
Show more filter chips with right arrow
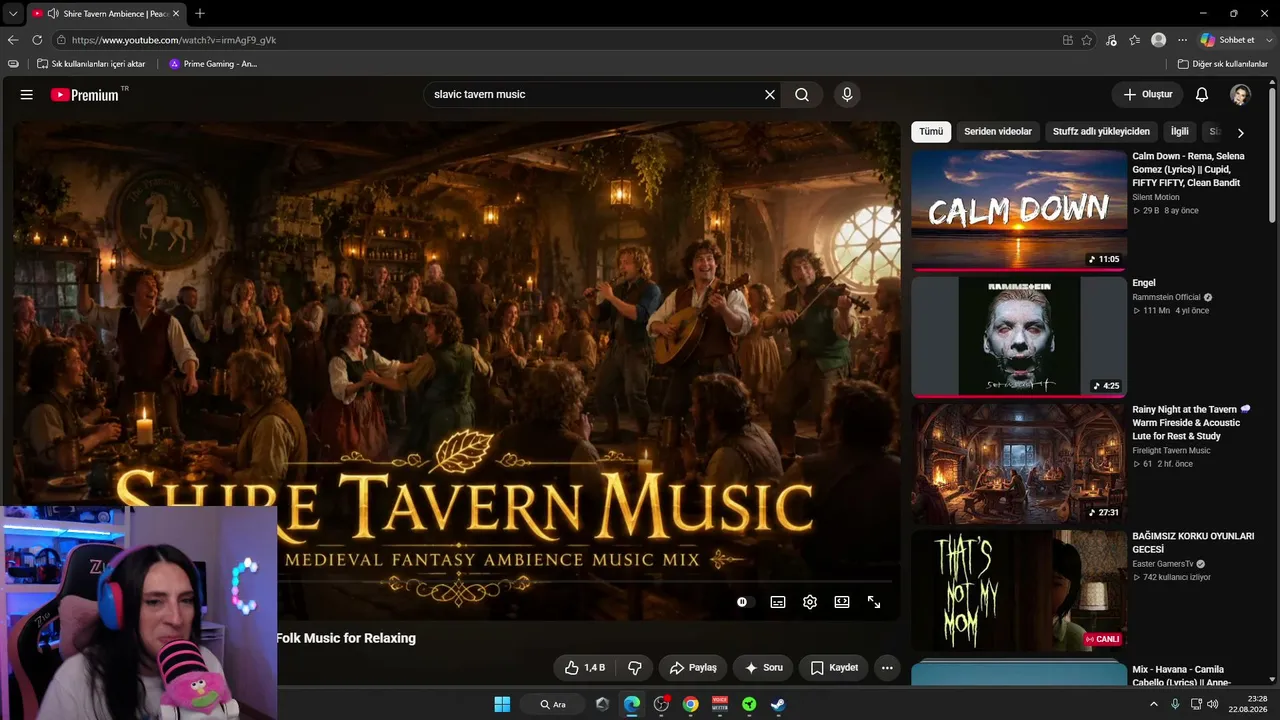tap(1241, 133)
